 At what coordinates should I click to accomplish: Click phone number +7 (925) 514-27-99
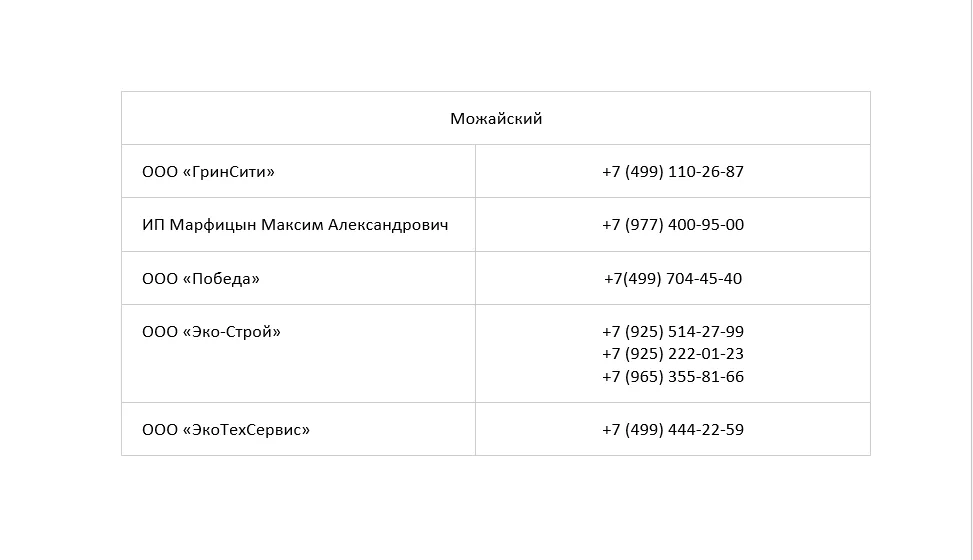pos(673,332)
